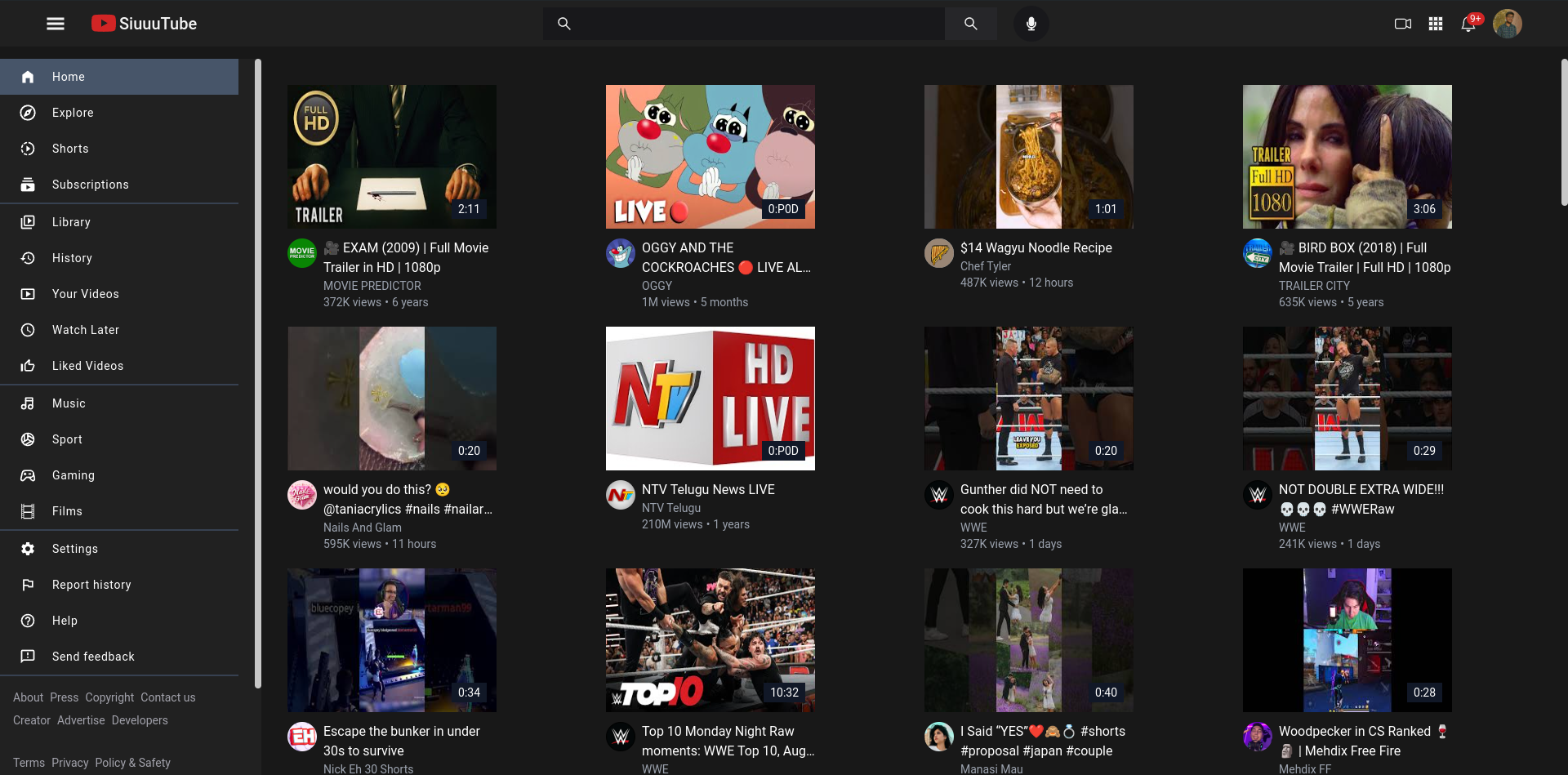1568x775 pixels.
Task: Open "Escape the bunker in under" video title
Action: tap(402, 741)
